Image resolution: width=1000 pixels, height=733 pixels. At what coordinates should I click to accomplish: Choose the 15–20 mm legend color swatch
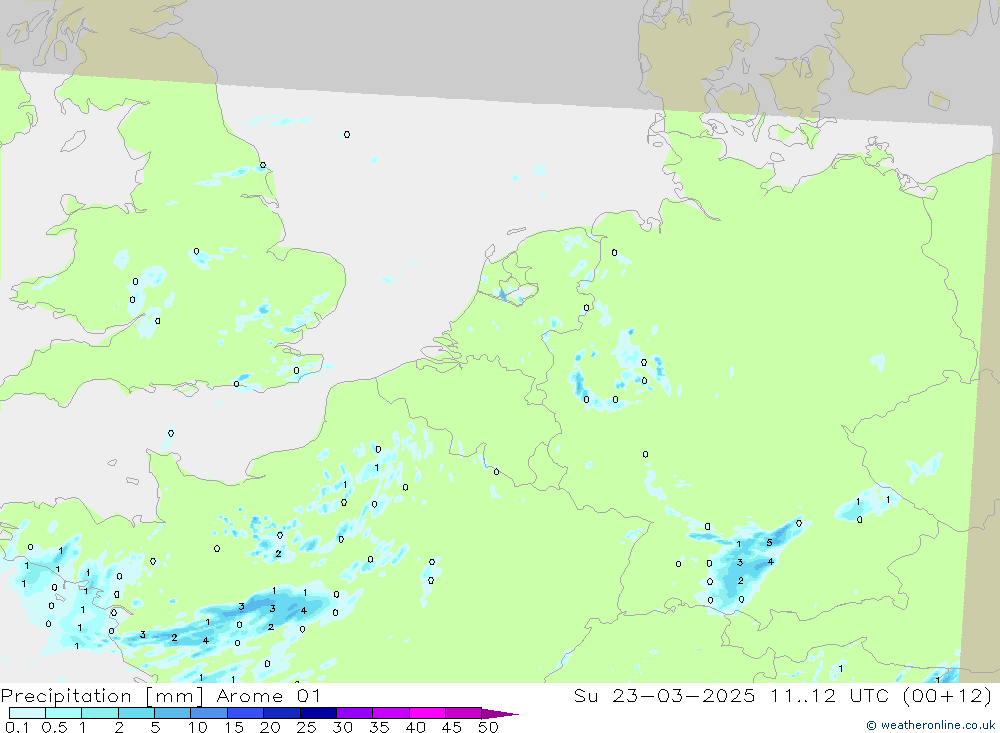pos(246,713)
